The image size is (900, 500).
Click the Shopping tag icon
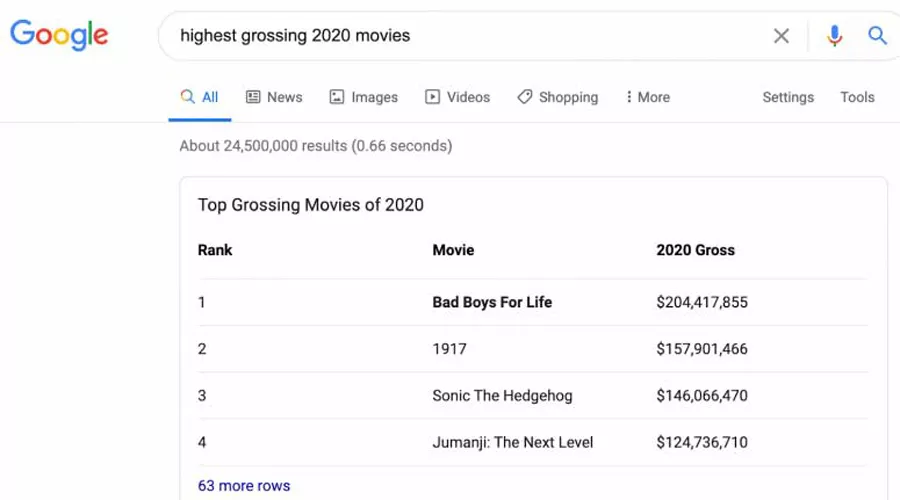click(x=524, y=97)
